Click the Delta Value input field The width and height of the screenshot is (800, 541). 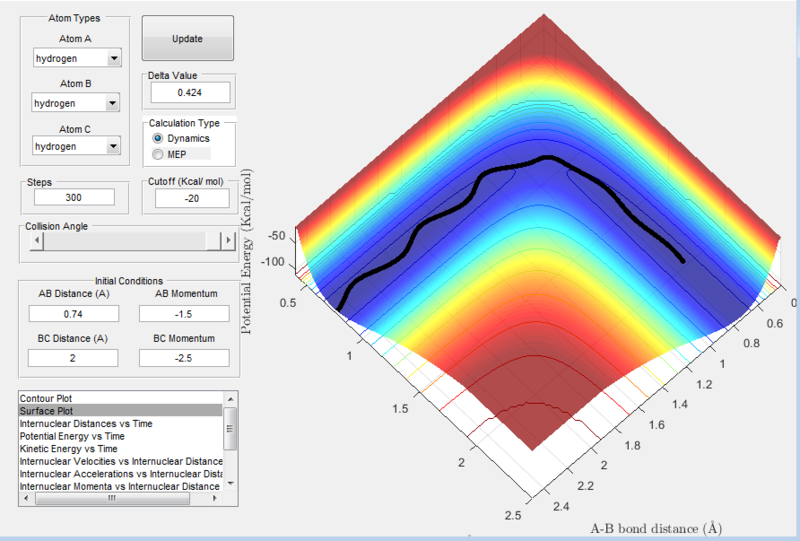(190, 92)
